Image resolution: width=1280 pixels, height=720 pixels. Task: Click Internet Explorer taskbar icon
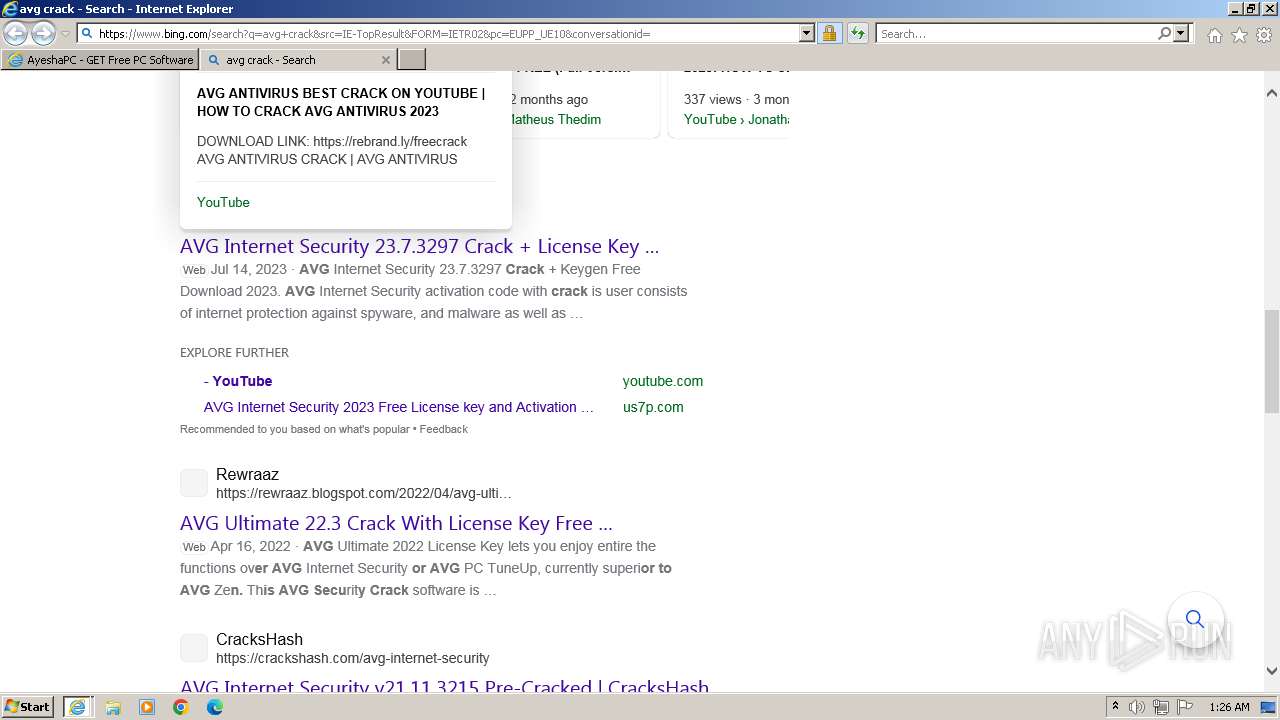pyautogui.click(x=78, y=706)
